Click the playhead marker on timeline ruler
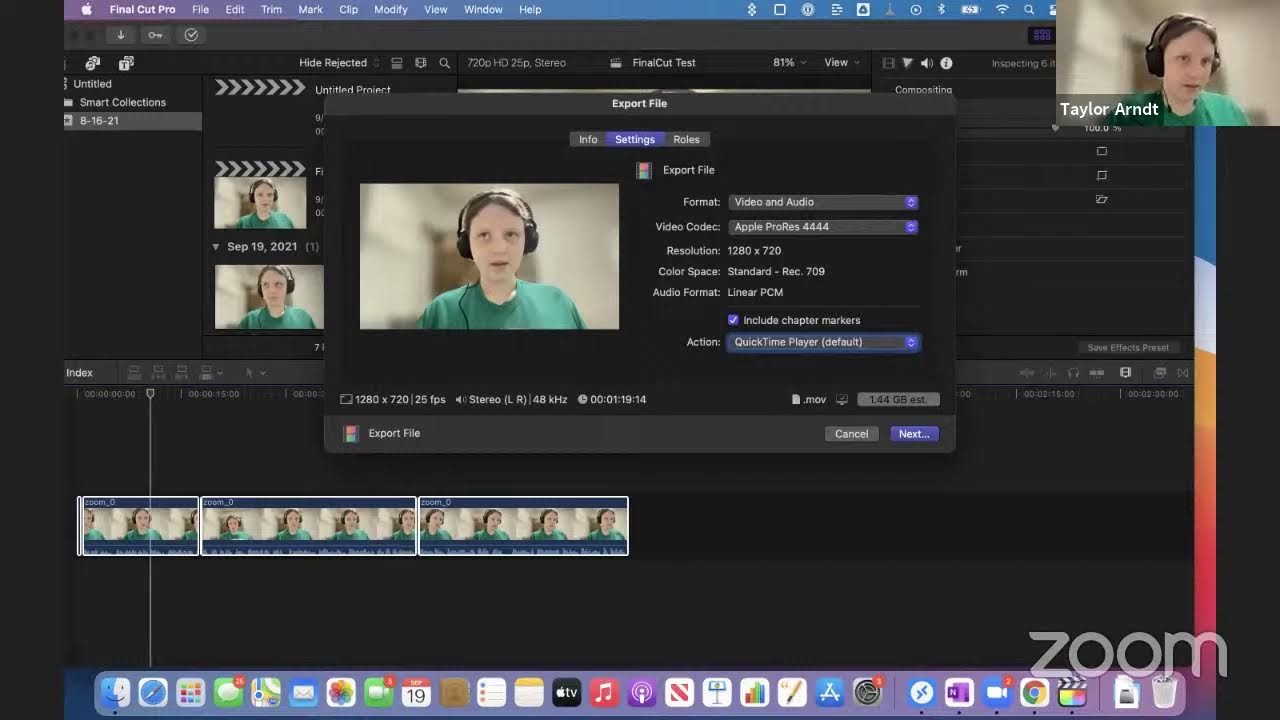1280x720 pixels. [x=151, y=394]
